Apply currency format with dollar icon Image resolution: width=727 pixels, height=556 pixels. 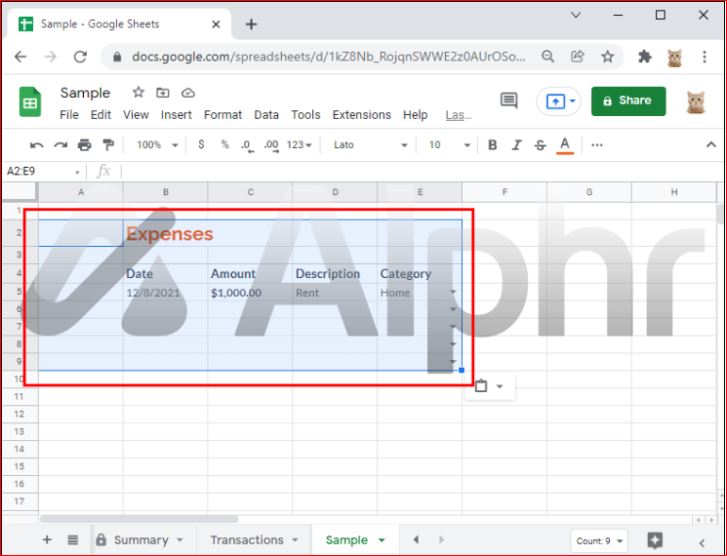201,145
